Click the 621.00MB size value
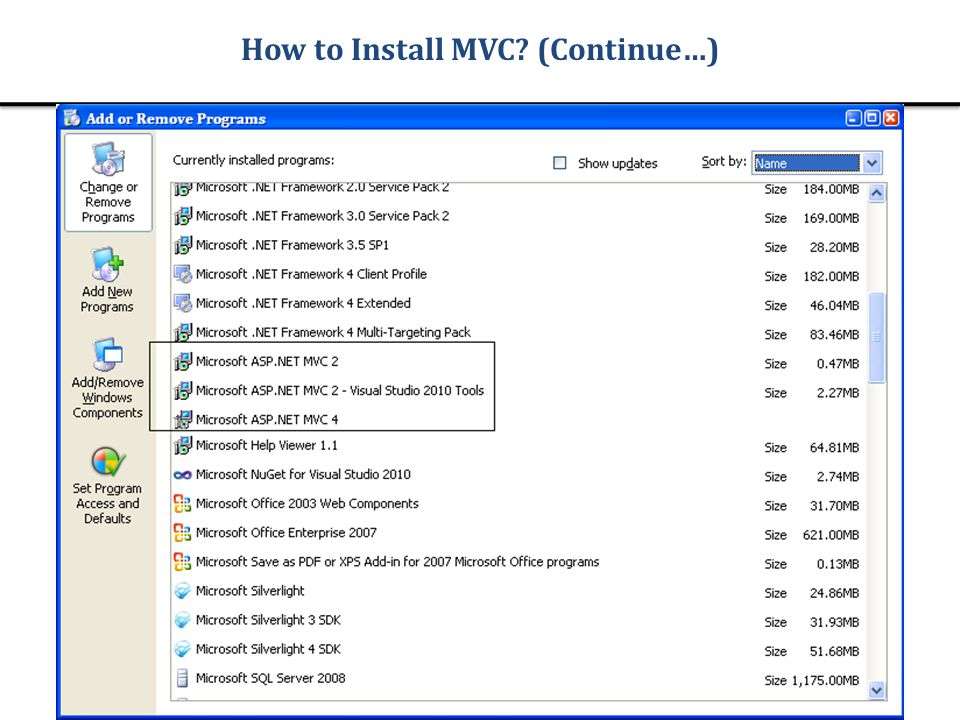The width and height of the screenshot is (960, 720). click(831, 535)
